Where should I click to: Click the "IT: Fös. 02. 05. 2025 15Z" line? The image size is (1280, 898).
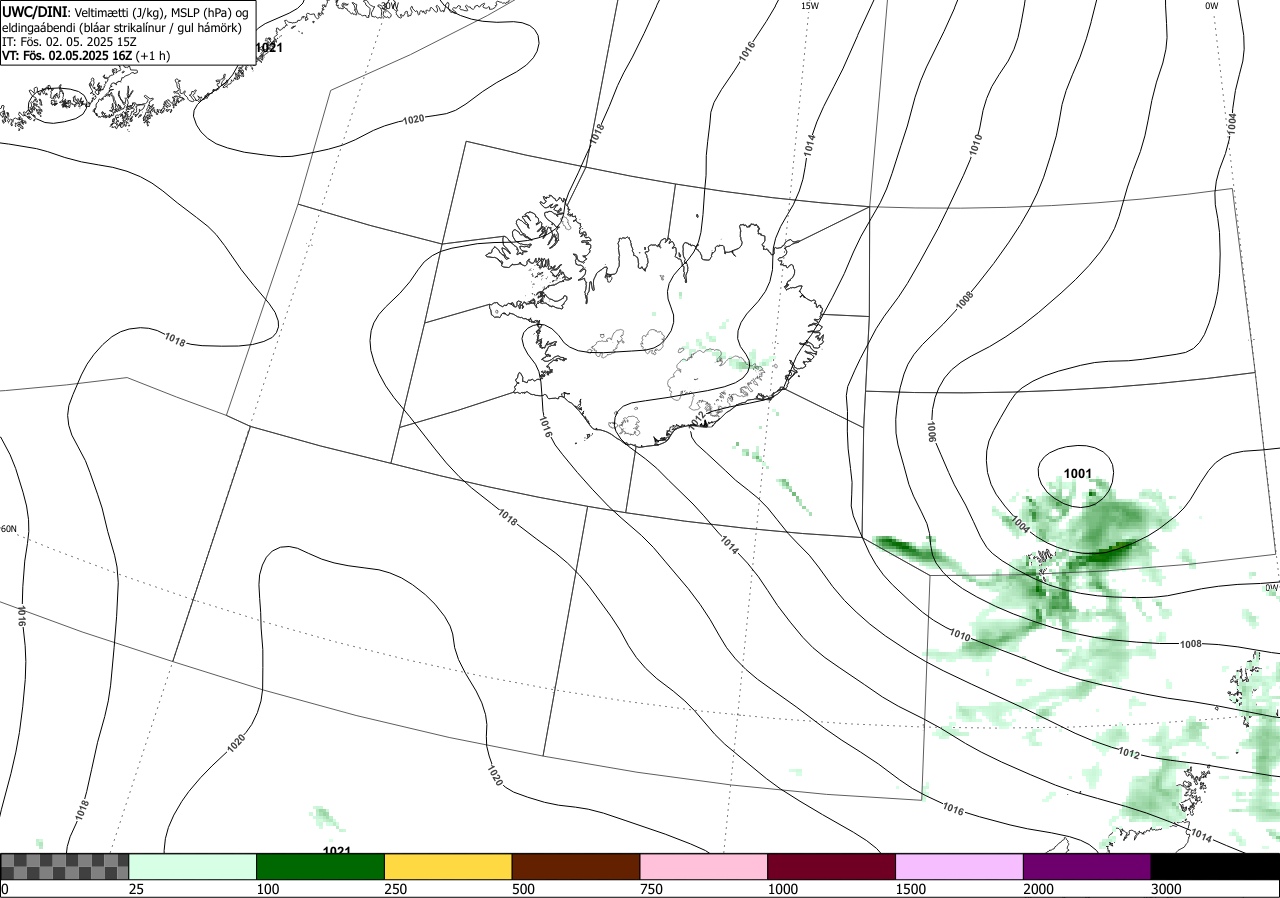pyautogui.click(x=71, y=42)
